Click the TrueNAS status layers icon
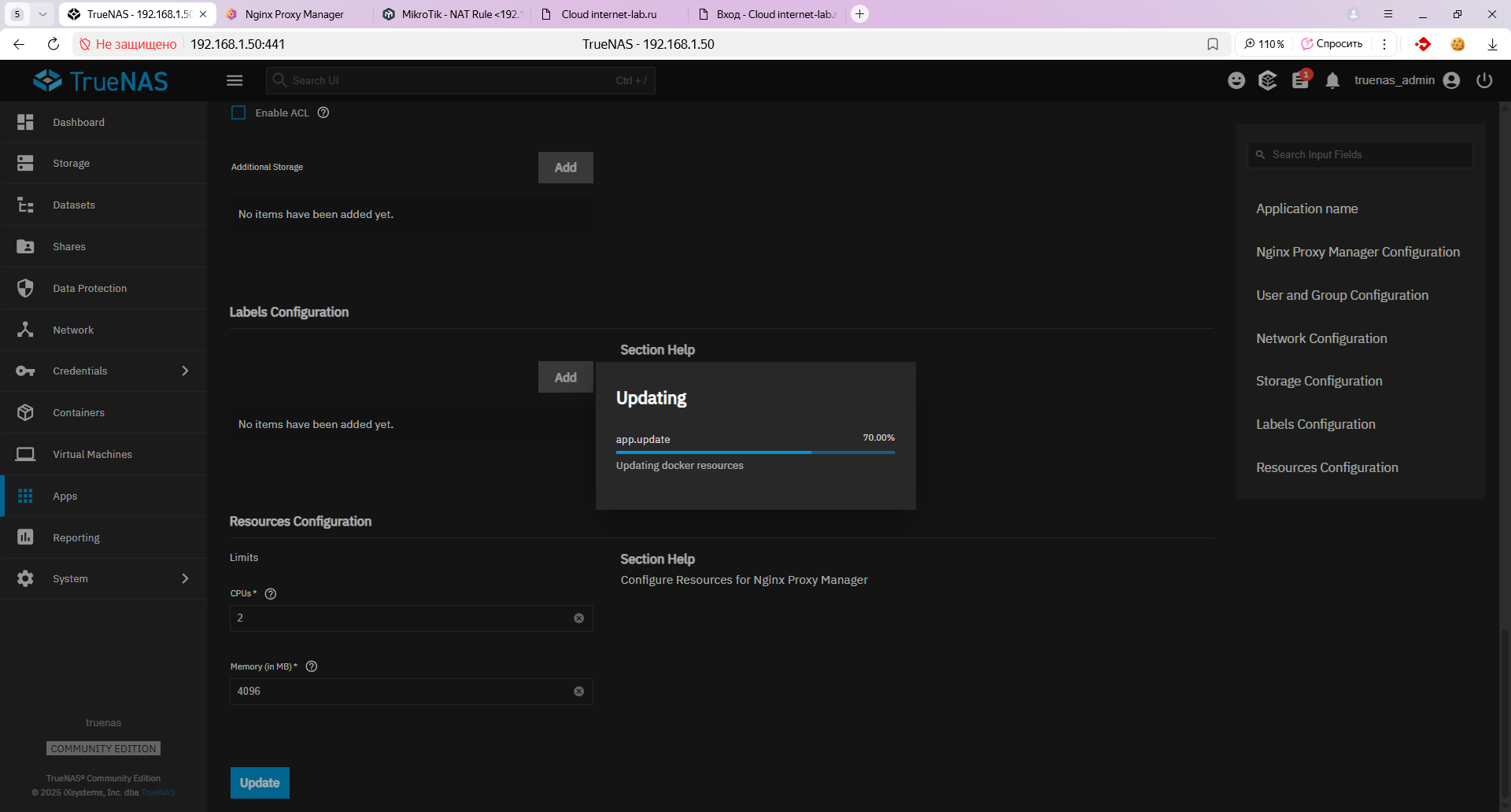 (1268, 80)
